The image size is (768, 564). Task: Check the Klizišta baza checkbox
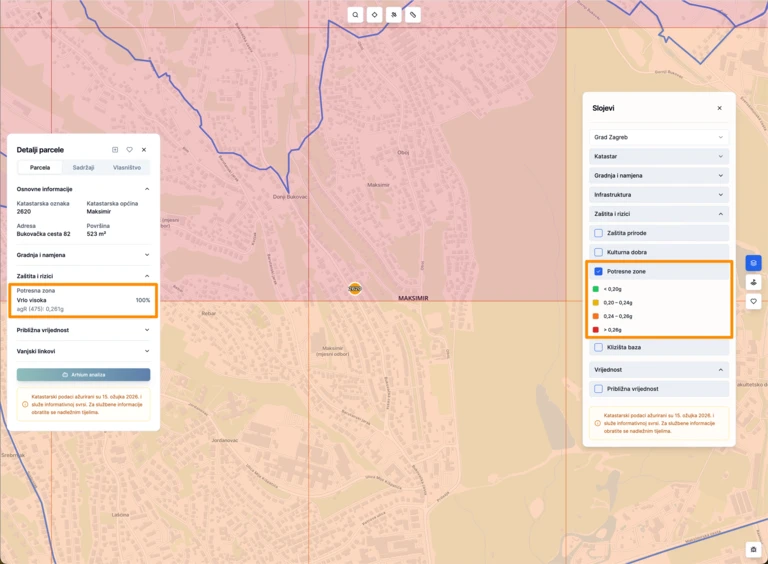599,347
